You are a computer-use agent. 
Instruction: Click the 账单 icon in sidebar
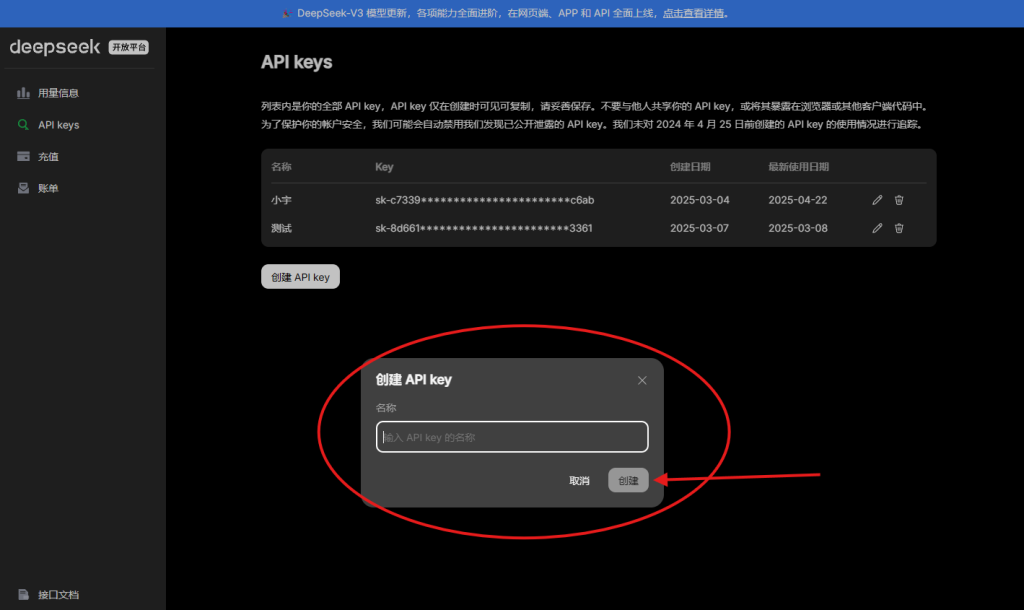(22, 188)
